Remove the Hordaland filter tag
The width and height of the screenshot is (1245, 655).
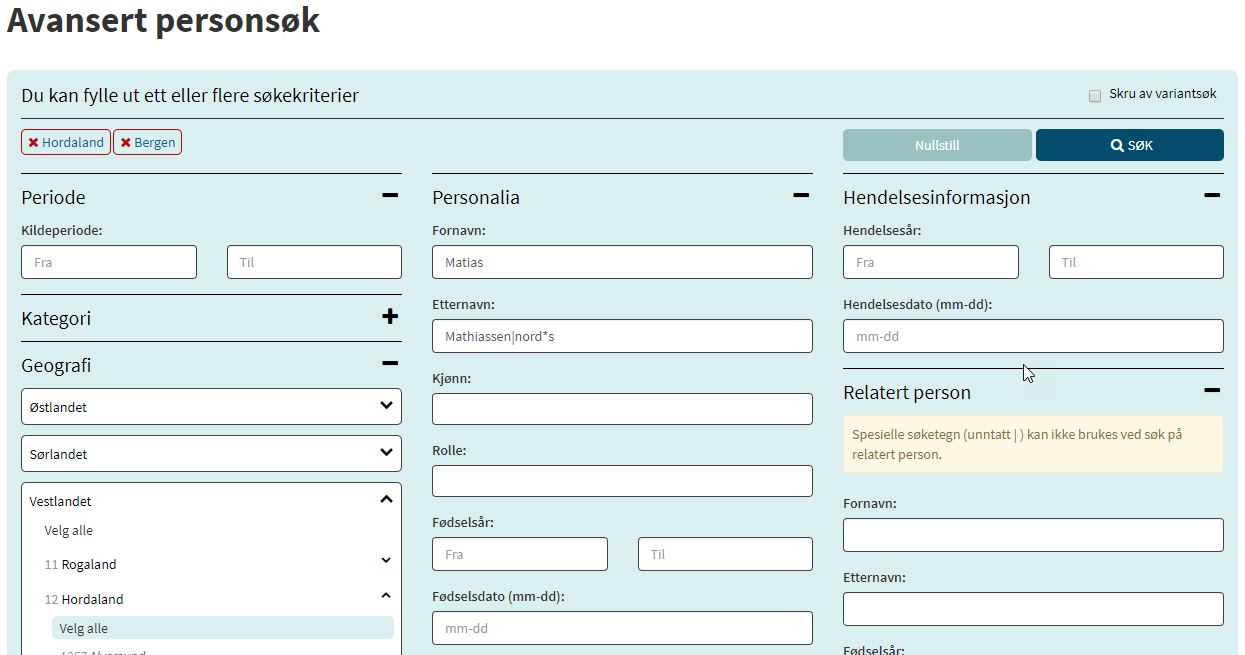tap(33, 143)
